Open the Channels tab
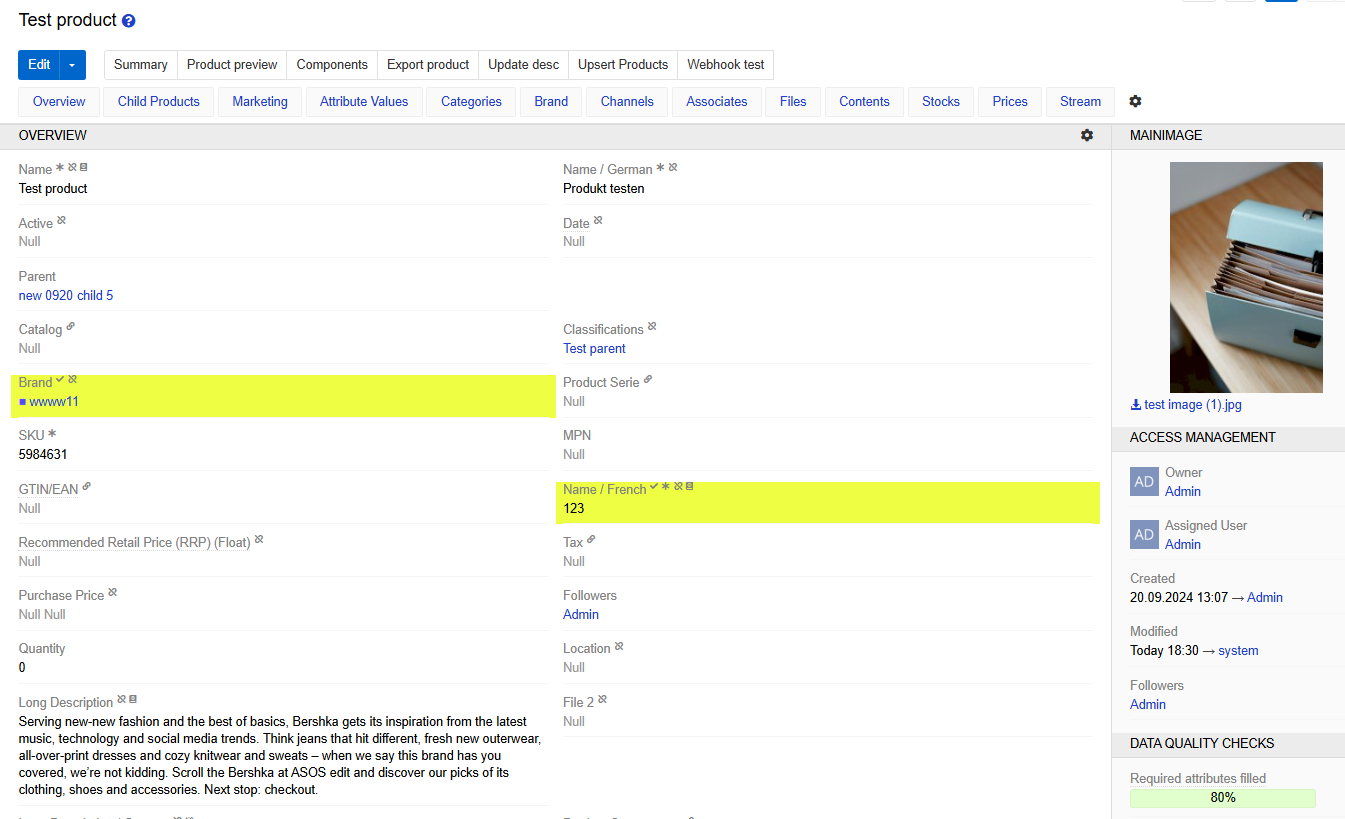This screenshot has width=1345, height=819. (627, 101)
